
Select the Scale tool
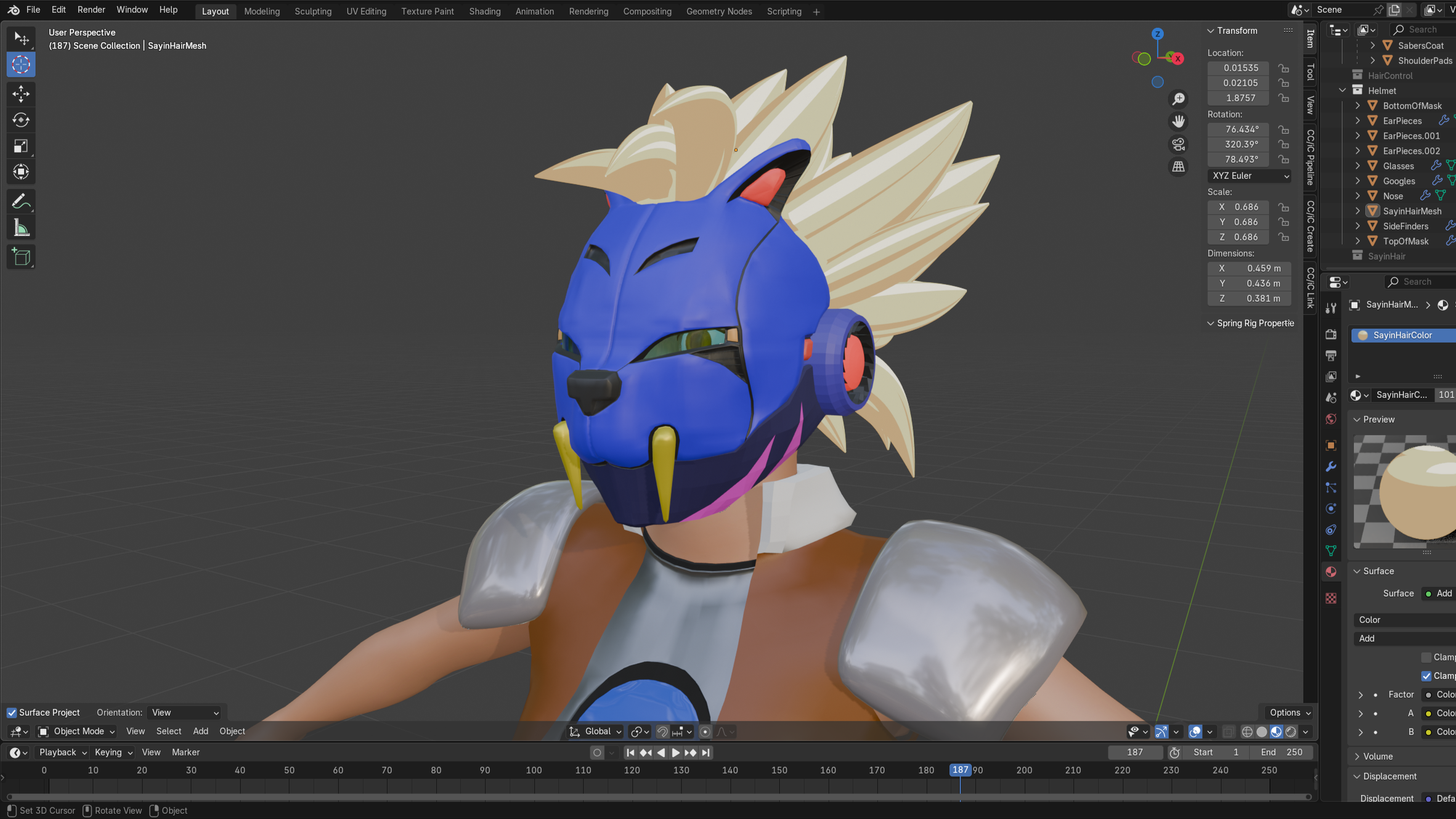pyautogui.click(x=21, y=146)
